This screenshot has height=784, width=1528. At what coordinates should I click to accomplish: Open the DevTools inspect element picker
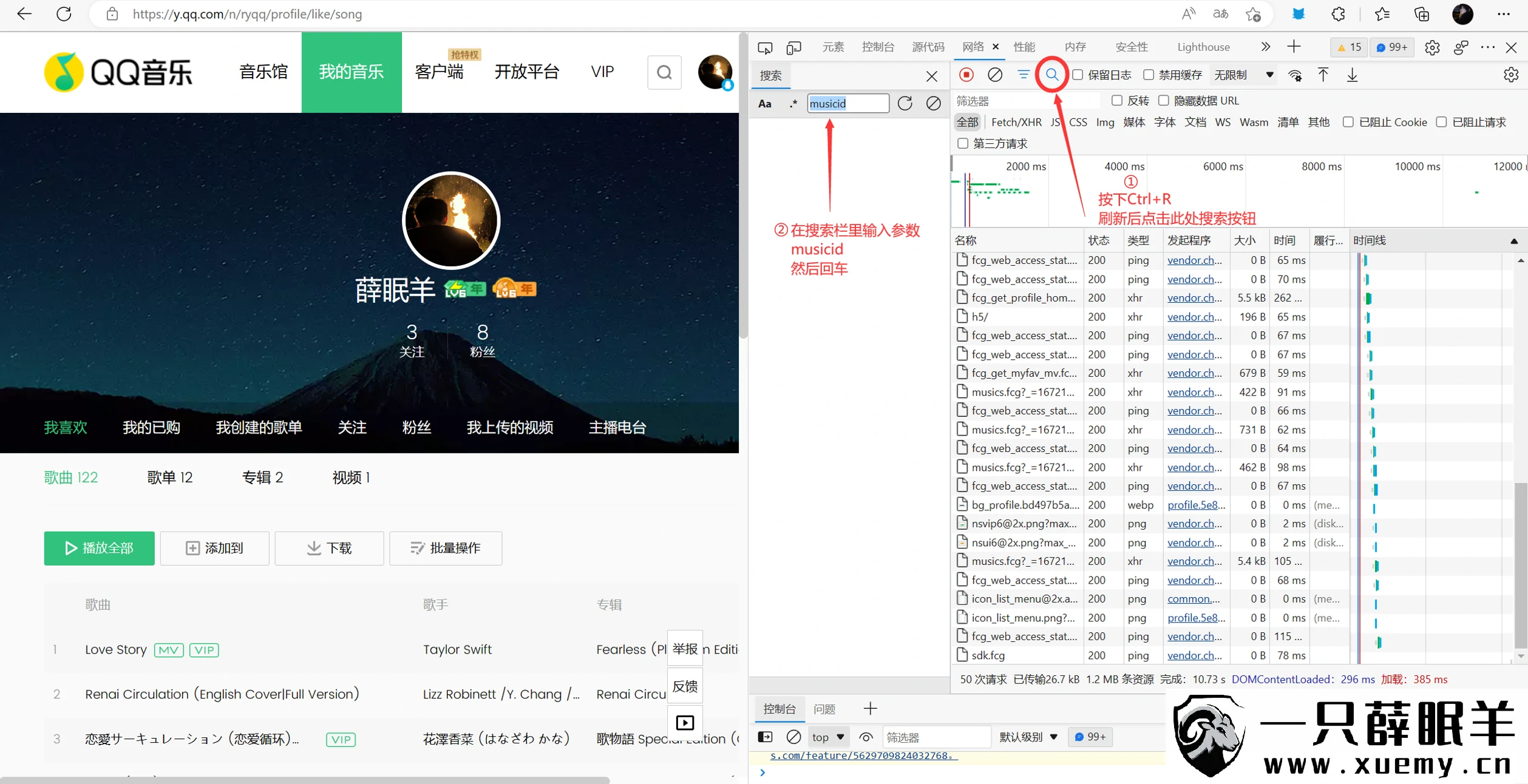[765, 47]
